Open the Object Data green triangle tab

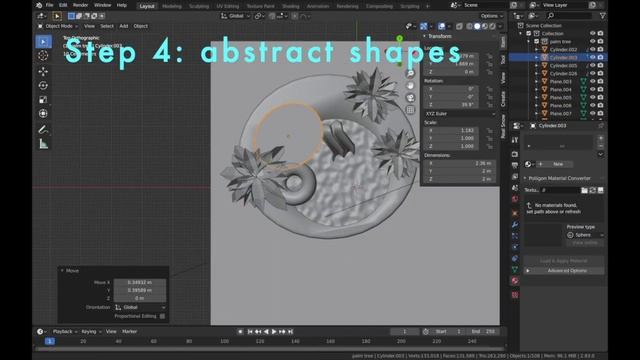(515, 269)
